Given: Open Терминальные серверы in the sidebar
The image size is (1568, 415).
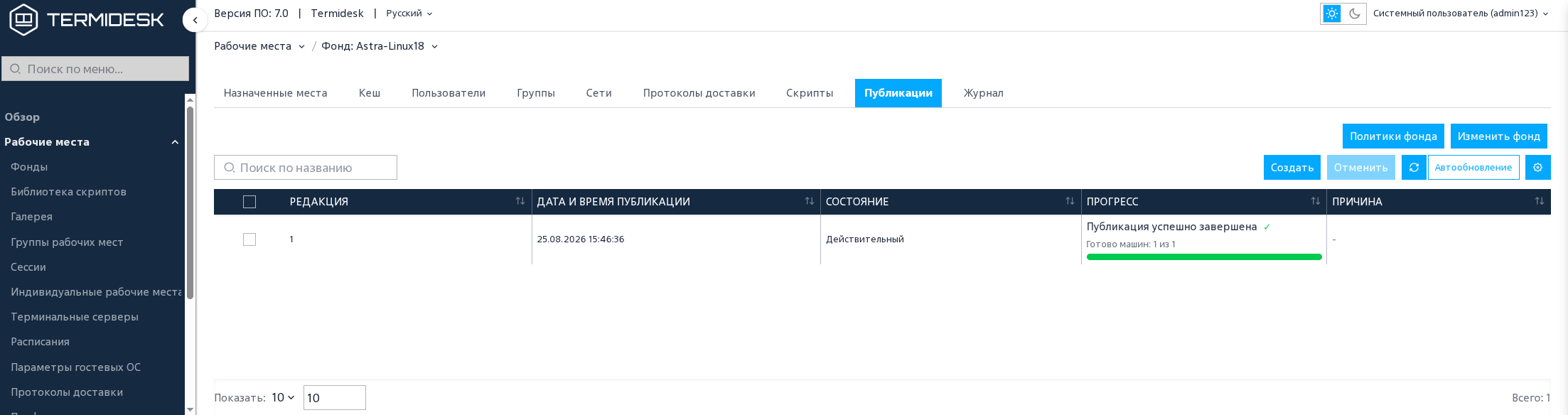Looking at the screenshot, I should (75, 317).
